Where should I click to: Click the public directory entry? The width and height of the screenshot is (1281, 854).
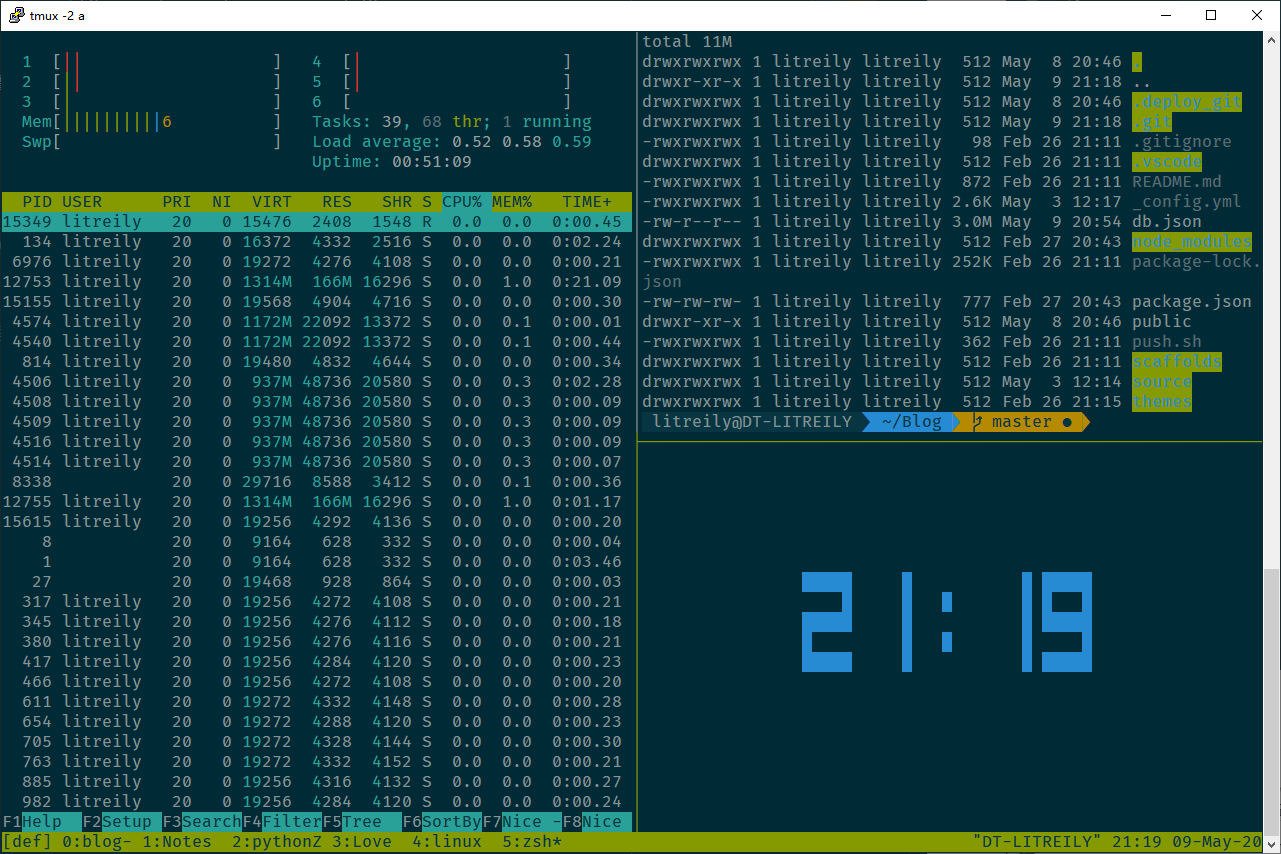point(1162,322)
